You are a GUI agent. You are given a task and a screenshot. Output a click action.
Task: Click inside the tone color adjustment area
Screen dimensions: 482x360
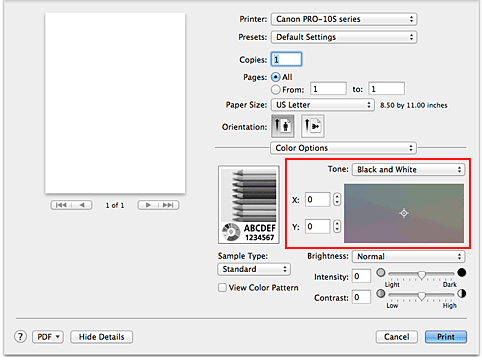click(404, 213)
